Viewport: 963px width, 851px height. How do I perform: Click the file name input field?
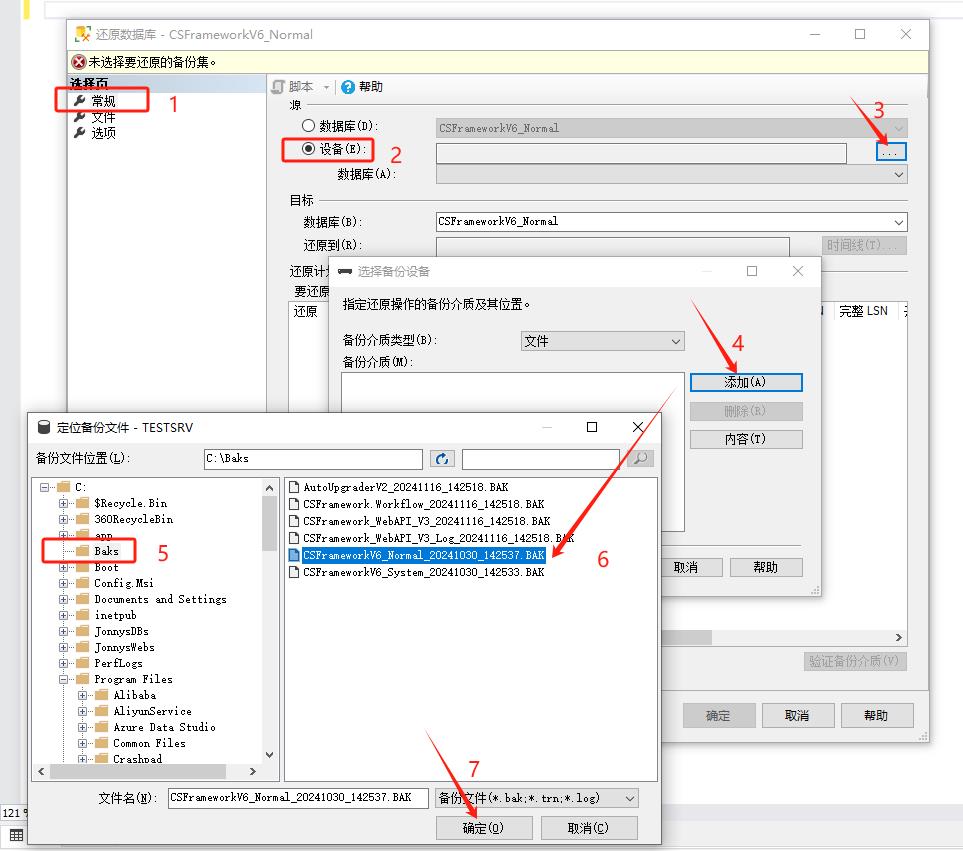point(297,798)
